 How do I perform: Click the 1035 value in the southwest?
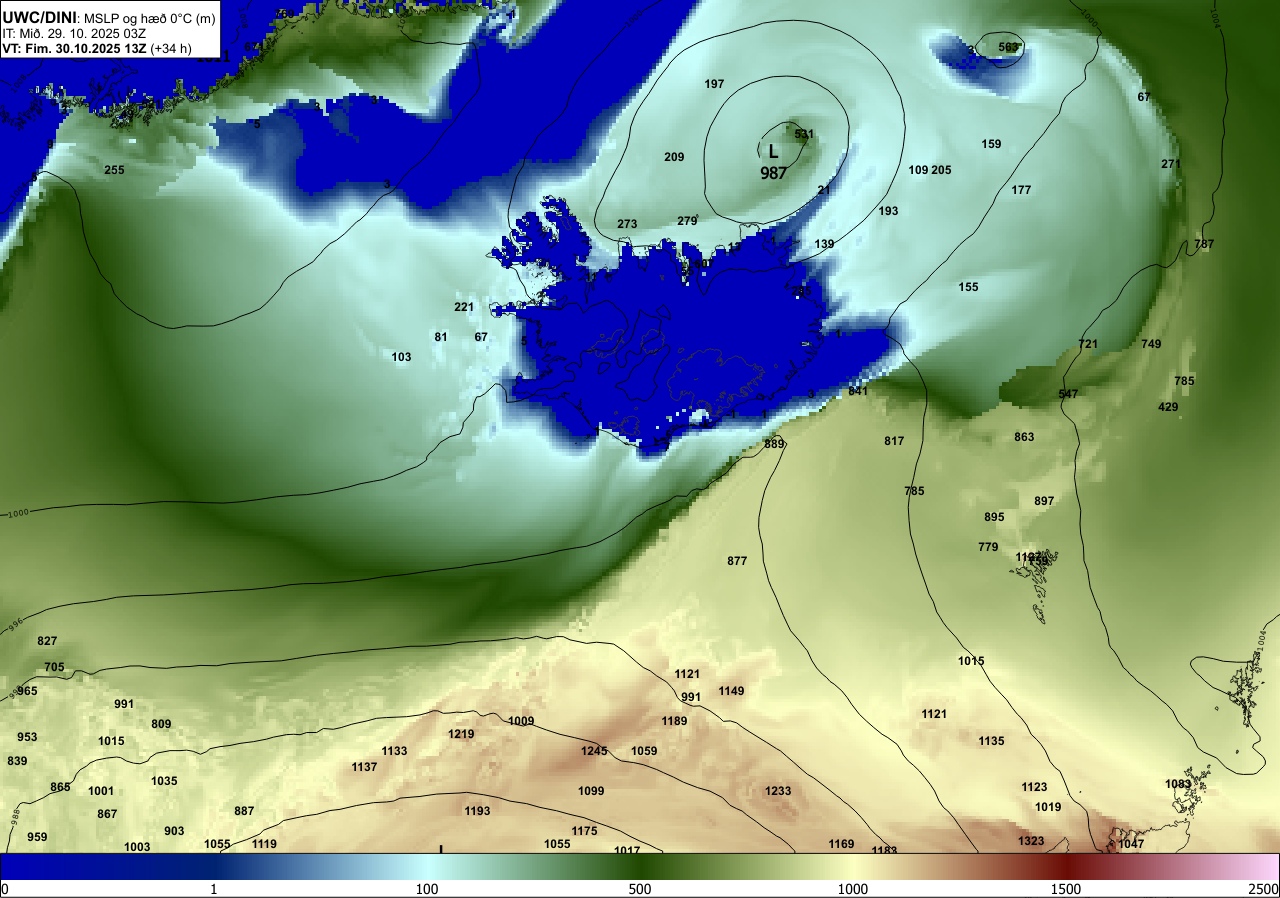pos(164,781)
